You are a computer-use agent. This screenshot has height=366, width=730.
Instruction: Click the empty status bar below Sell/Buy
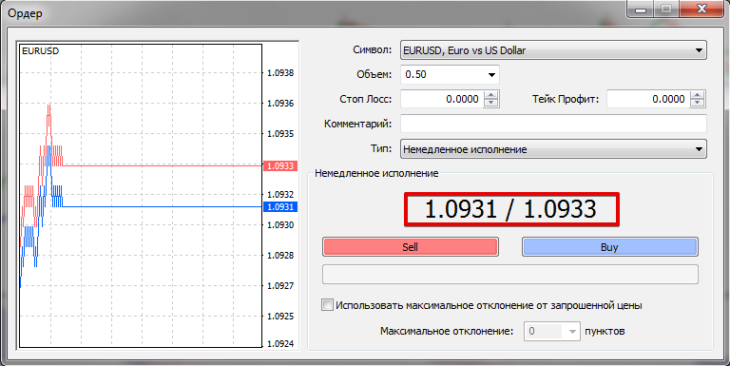(x=510, y=274)
